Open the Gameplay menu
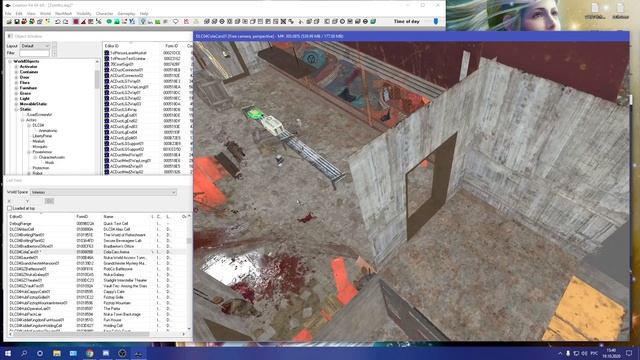This screenshot has height=360, width=640. pyautogui.click(x=126, y=13)
